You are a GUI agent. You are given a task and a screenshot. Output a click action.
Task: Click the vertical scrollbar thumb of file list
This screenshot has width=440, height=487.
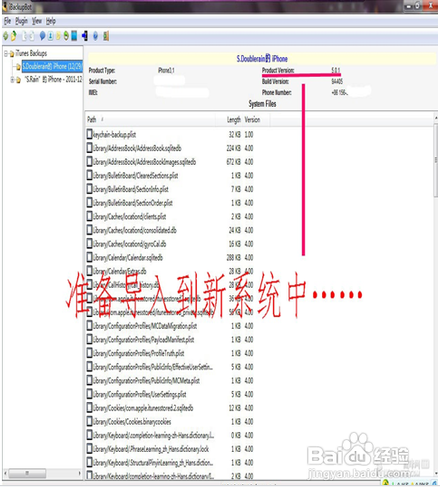(x=436, y=160)
